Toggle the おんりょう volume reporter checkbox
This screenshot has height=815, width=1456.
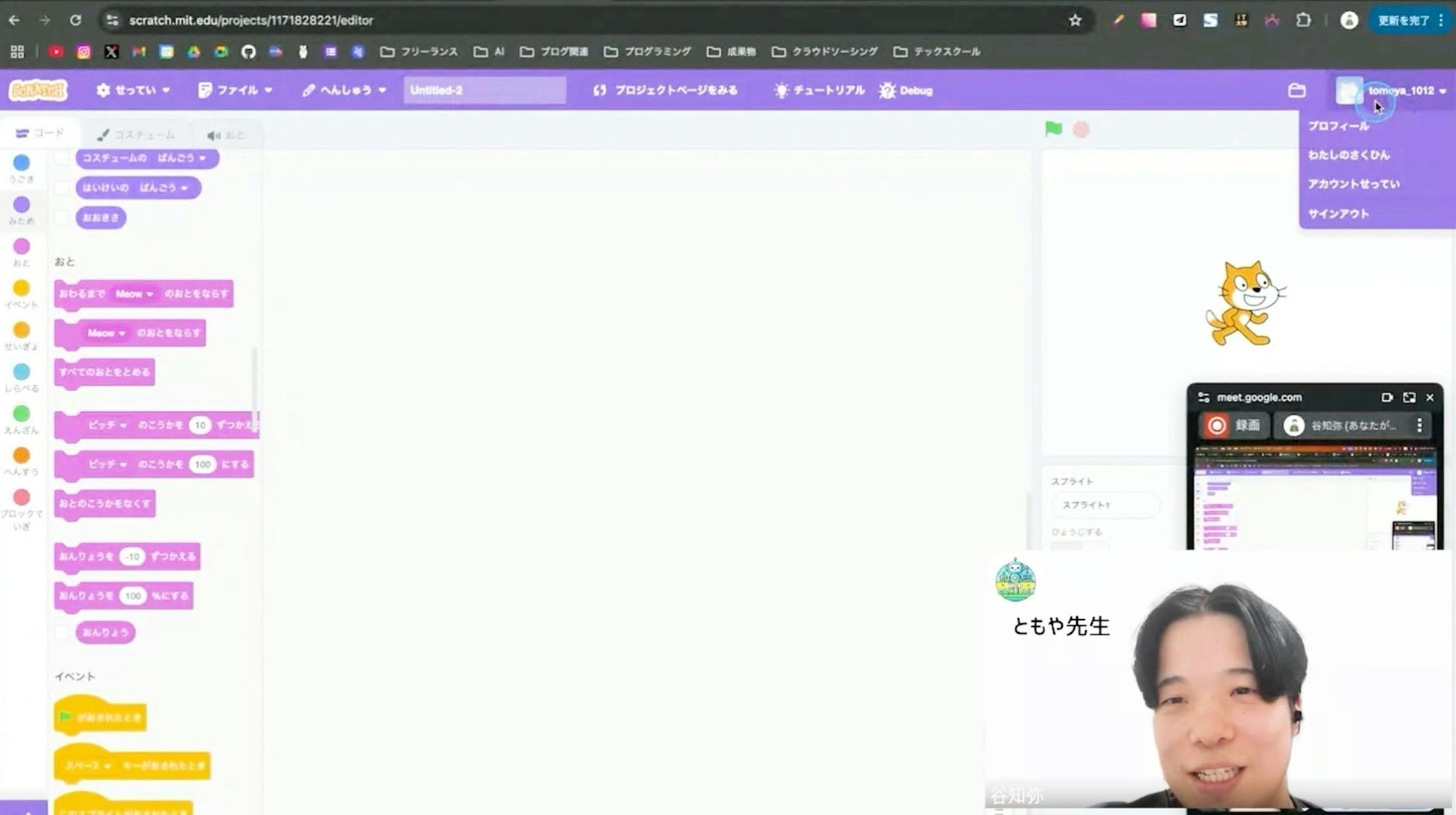pyautogui.click(x=61, y=632)
